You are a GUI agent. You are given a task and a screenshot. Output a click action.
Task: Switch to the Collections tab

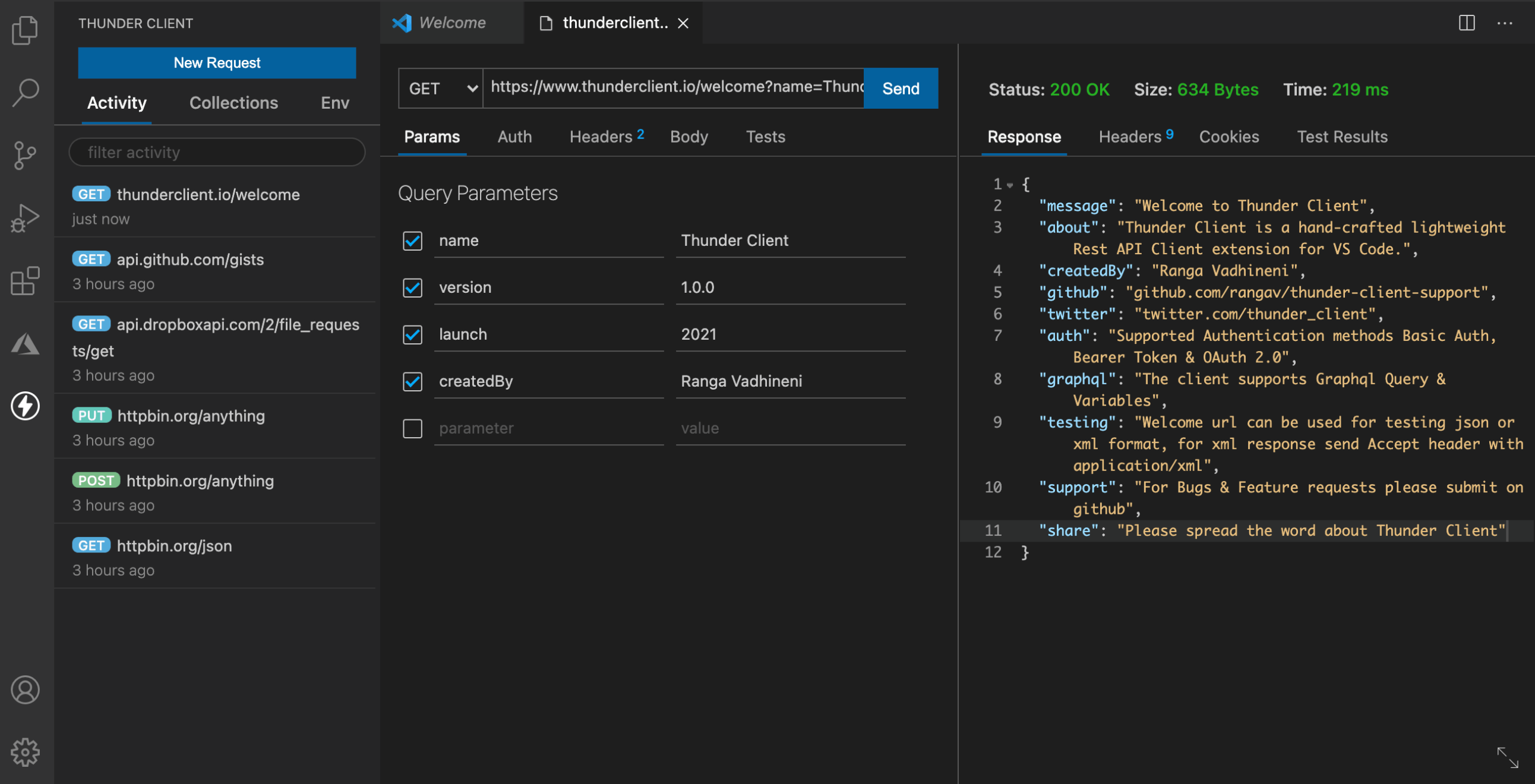pyautogui.click(x=233, y=103)
